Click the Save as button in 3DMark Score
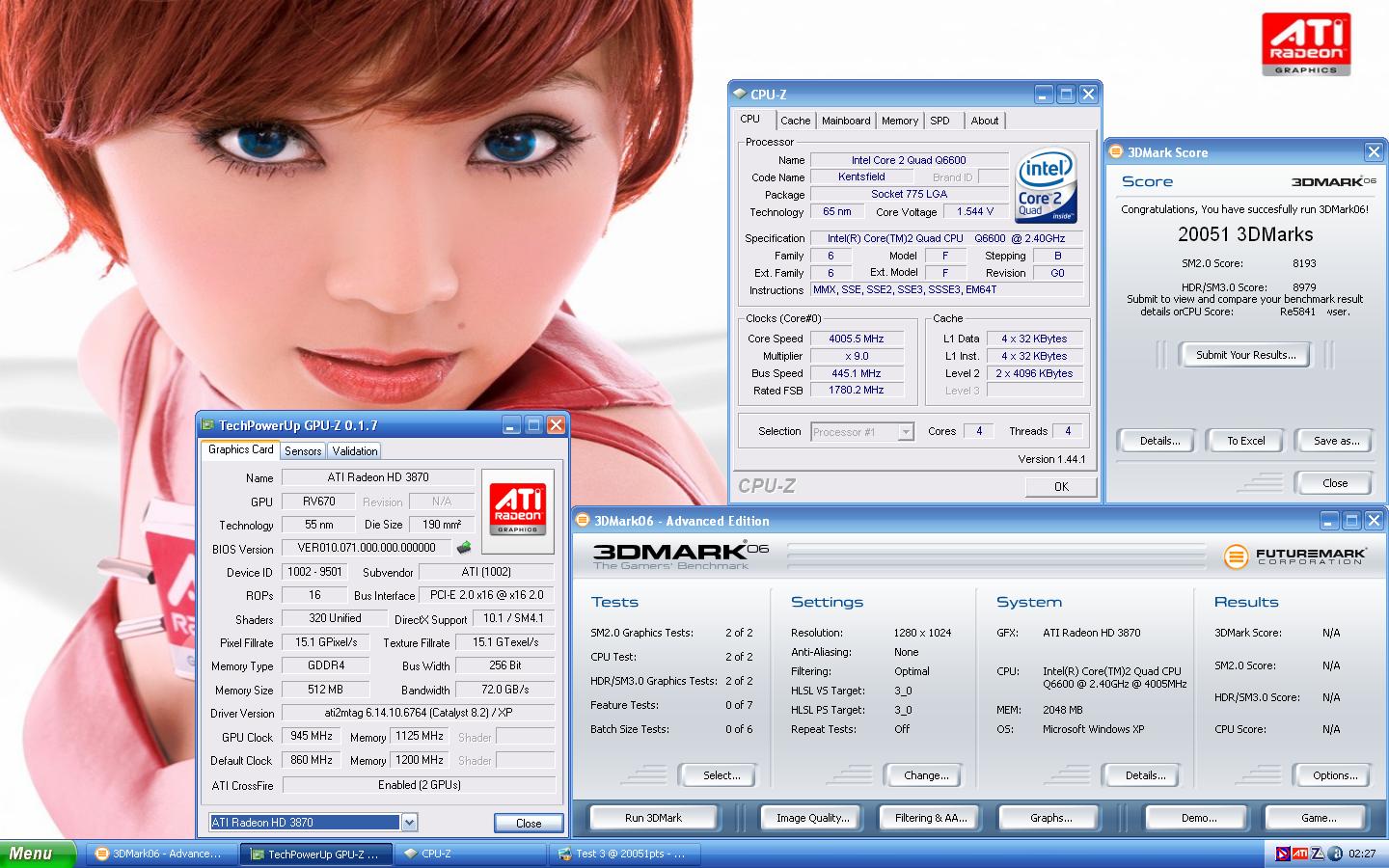Screen dimensions: 1389x868 pyautogui.click(x=1336, y=441)
